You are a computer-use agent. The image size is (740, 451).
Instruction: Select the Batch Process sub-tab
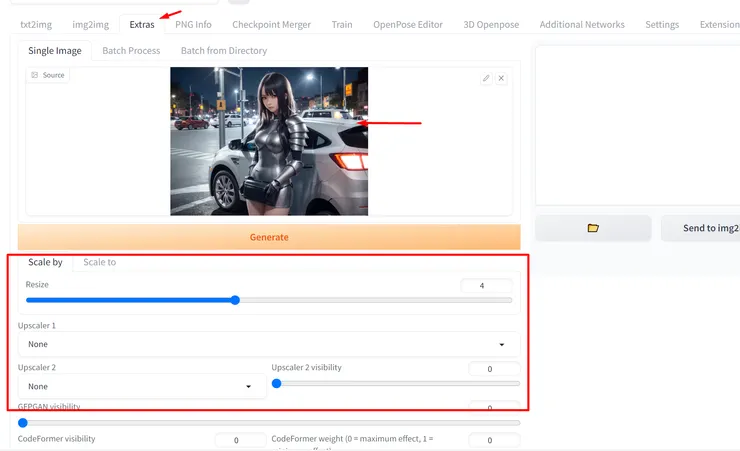[131, 50]
